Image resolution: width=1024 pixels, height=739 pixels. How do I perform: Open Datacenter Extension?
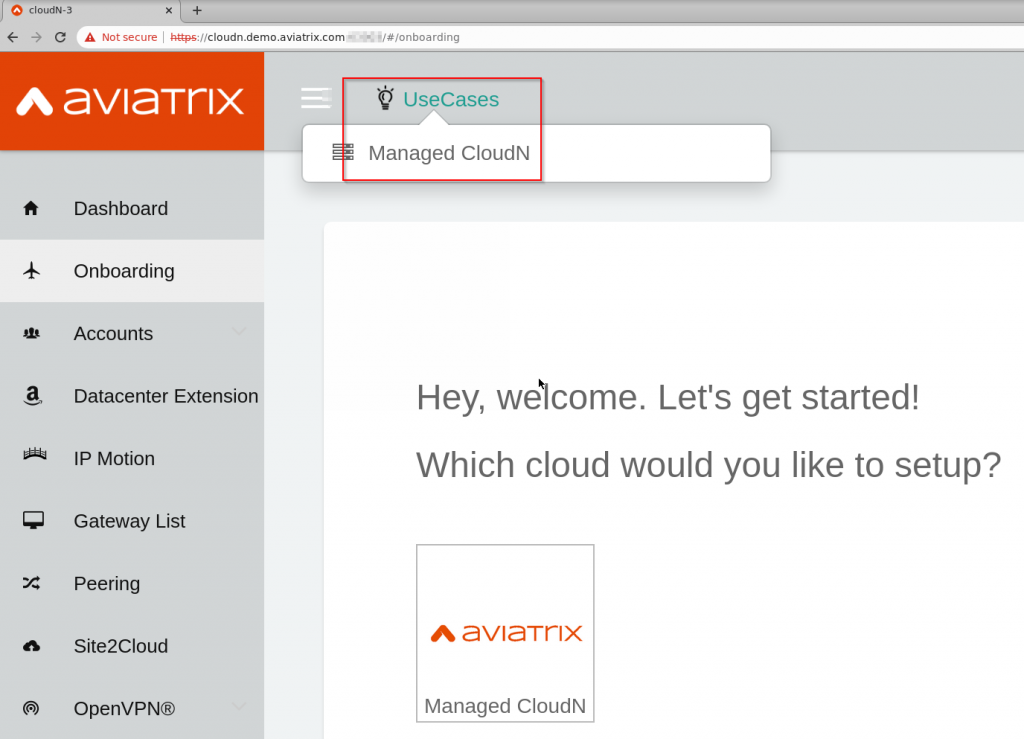point(132,396)
